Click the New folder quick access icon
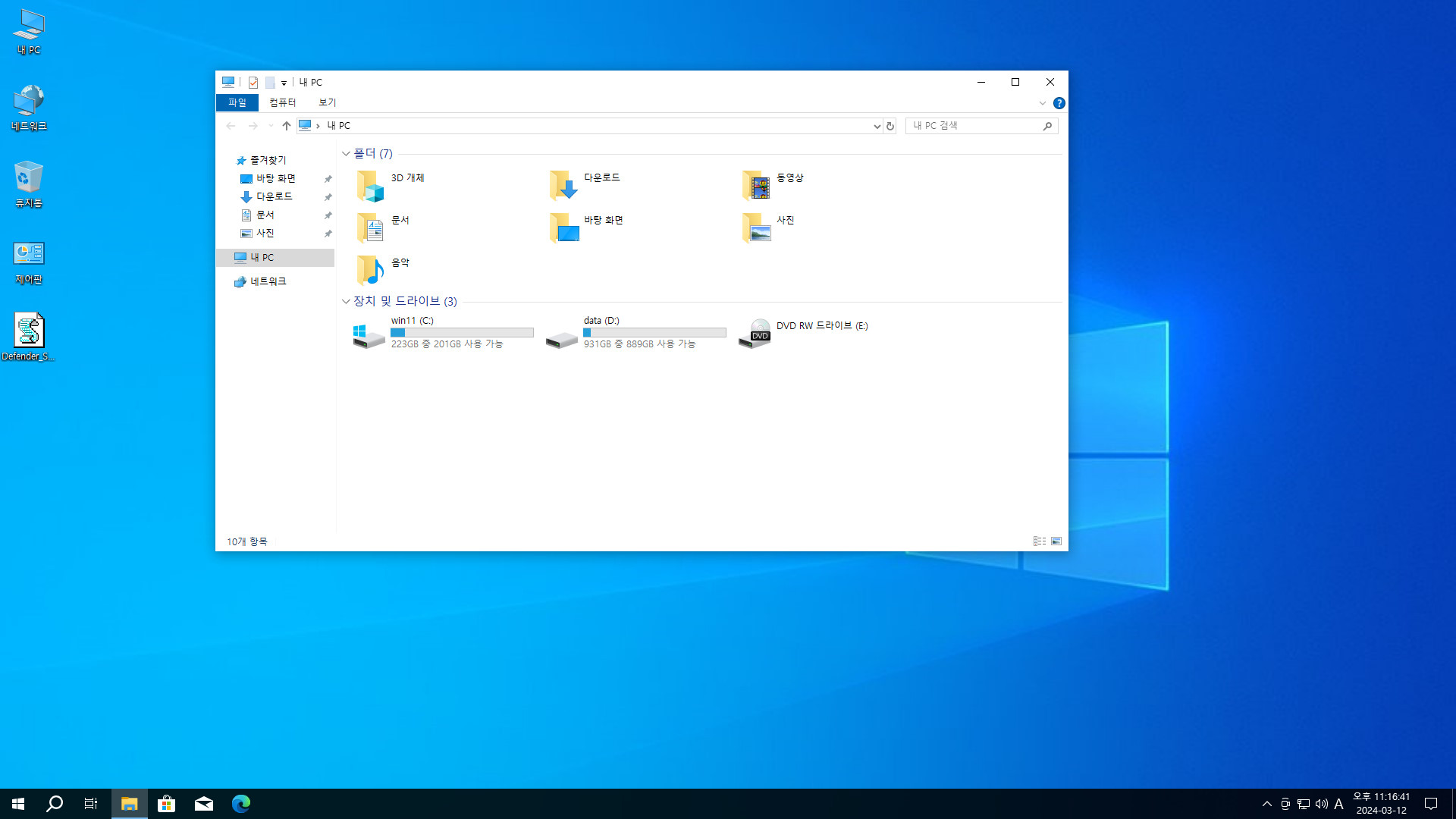This screenshot has height=819, width=1456. pyautogui.click(x=269, y=83)
